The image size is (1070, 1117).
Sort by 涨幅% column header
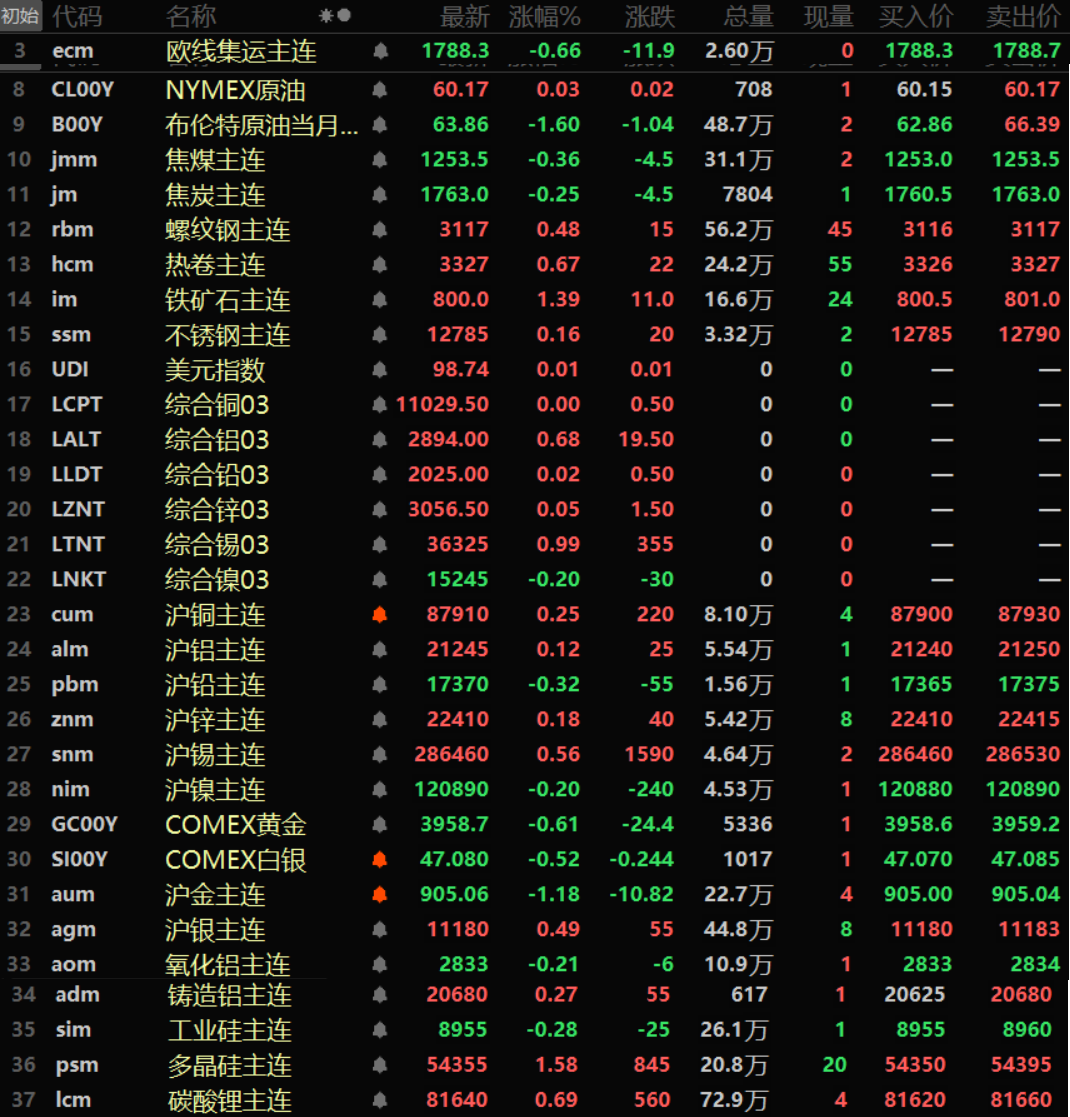point(544,16)
